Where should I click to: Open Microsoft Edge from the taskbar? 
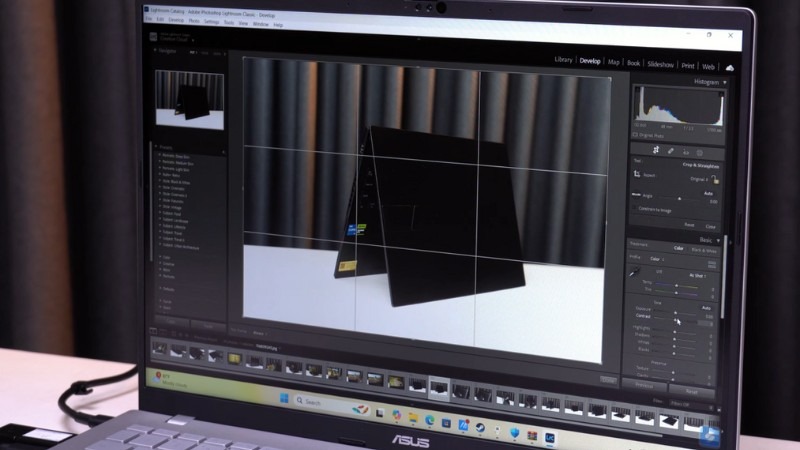click(429, 419)
